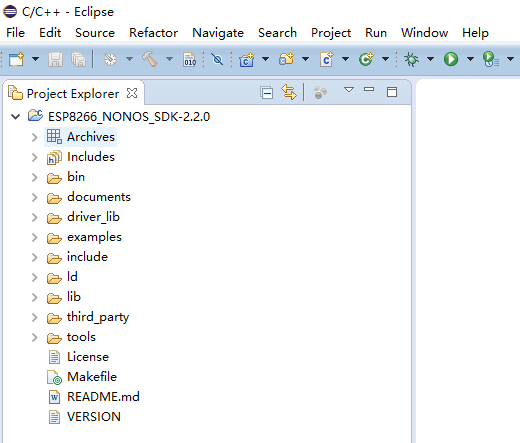The image size is (520, 443).
Task: Click the greyed working set filter icon
Action: point(320,92)
